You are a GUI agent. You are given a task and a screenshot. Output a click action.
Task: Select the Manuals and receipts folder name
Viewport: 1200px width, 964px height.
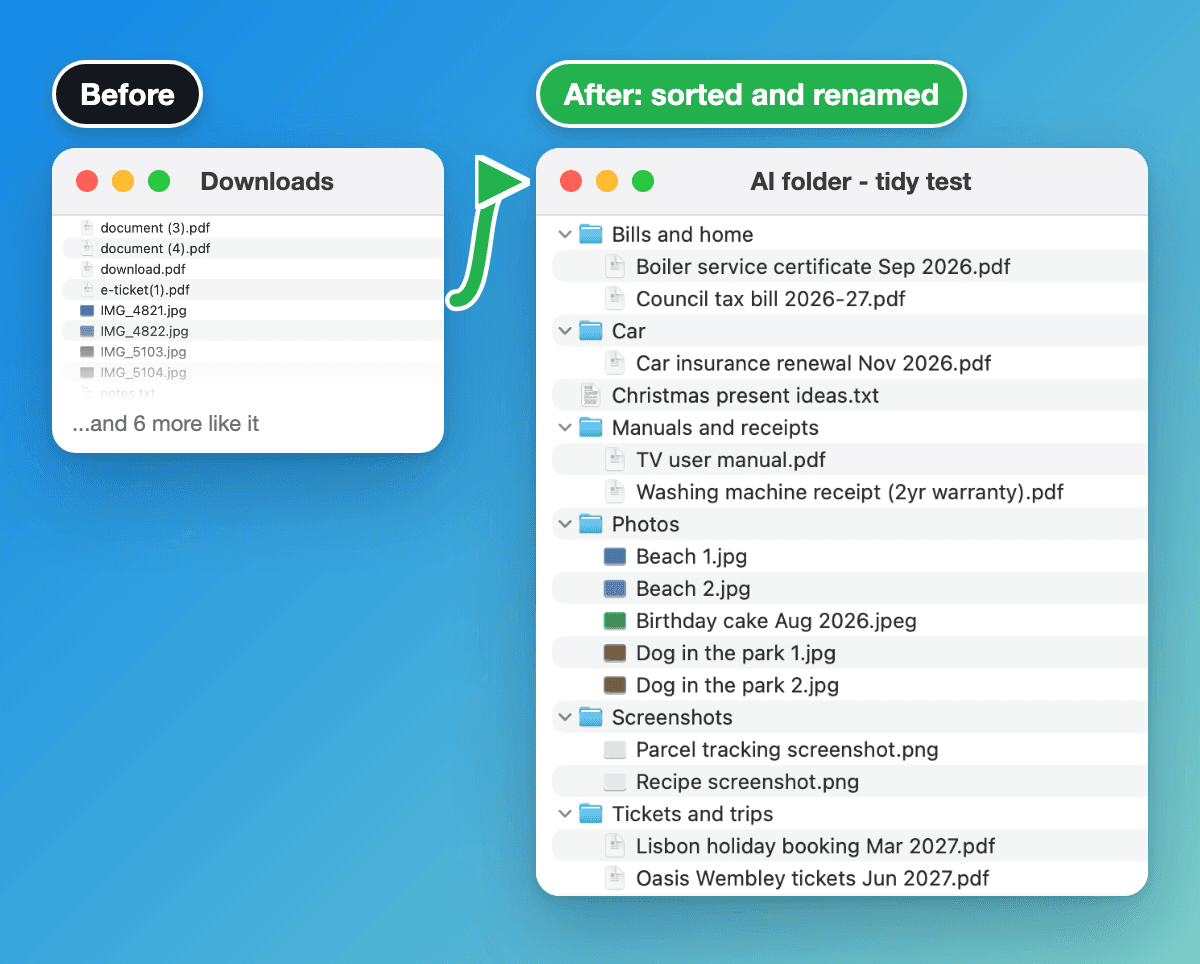[x=715, y=428]
